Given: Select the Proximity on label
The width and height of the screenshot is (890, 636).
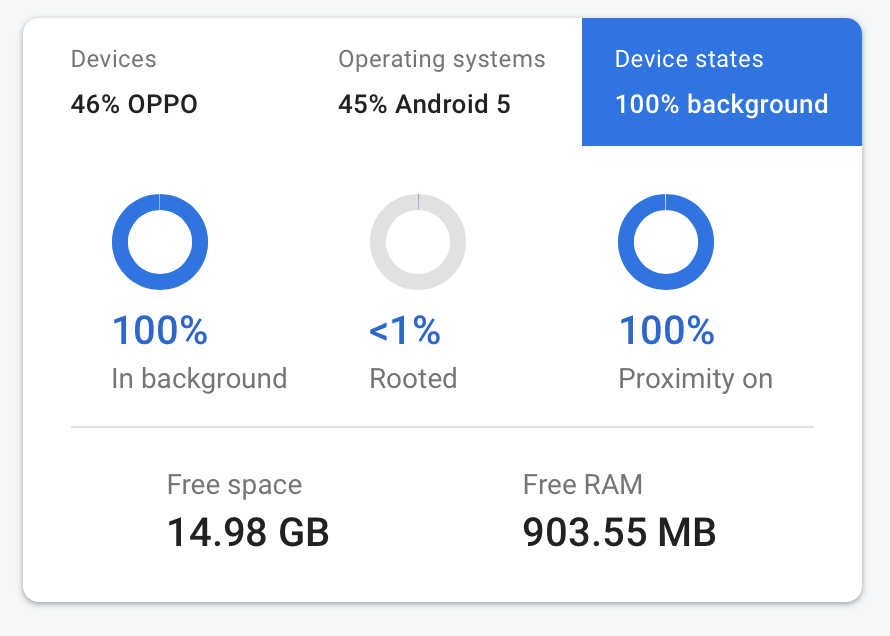Looking at the screenshot, I should (x=695, y=379).
